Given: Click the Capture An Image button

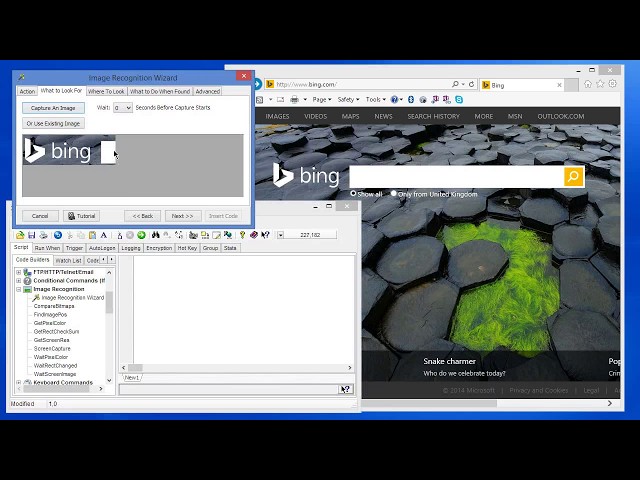Looking at the screenshot, I should [53, 108].
